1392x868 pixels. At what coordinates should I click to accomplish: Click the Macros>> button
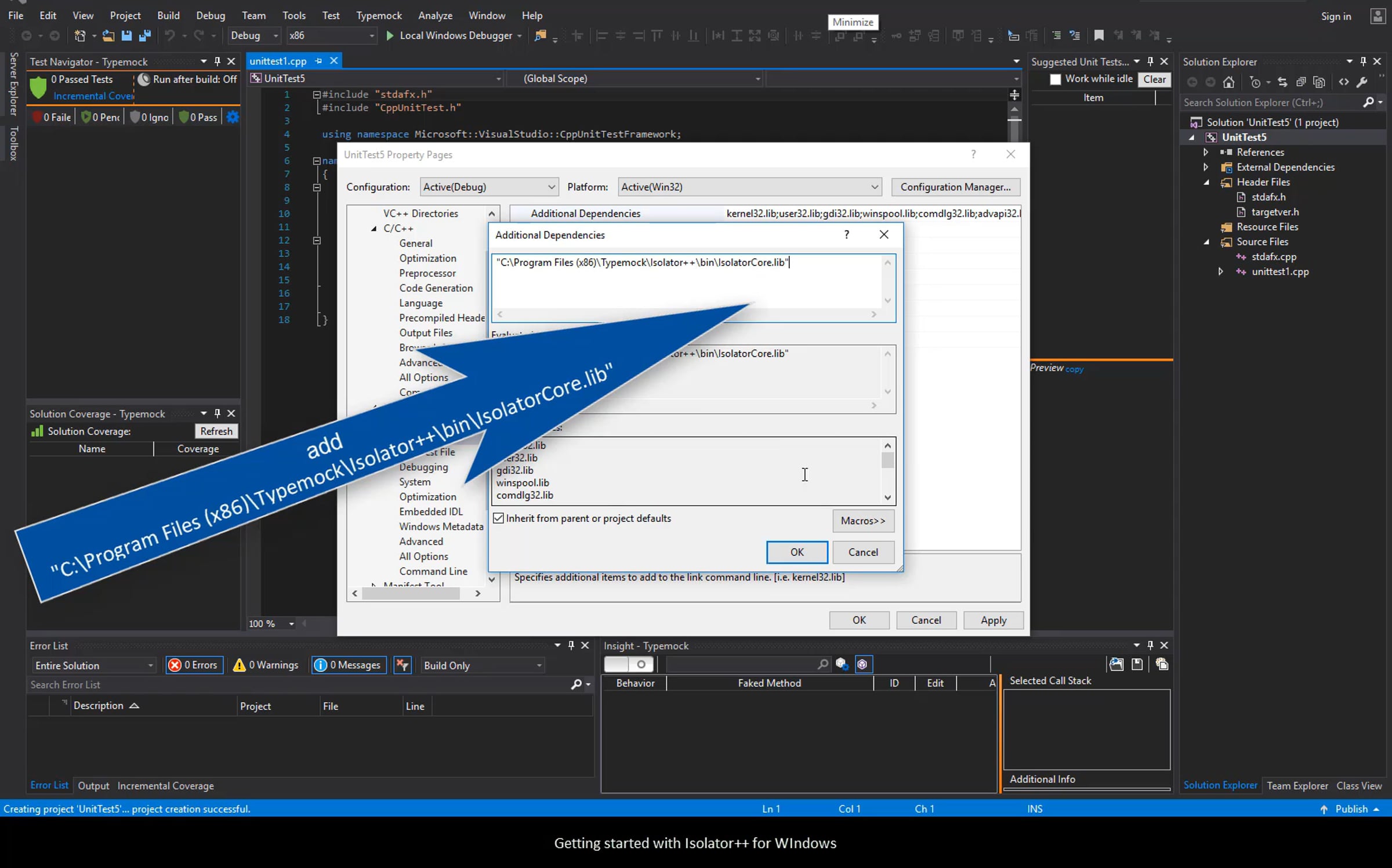click(862, 521)
